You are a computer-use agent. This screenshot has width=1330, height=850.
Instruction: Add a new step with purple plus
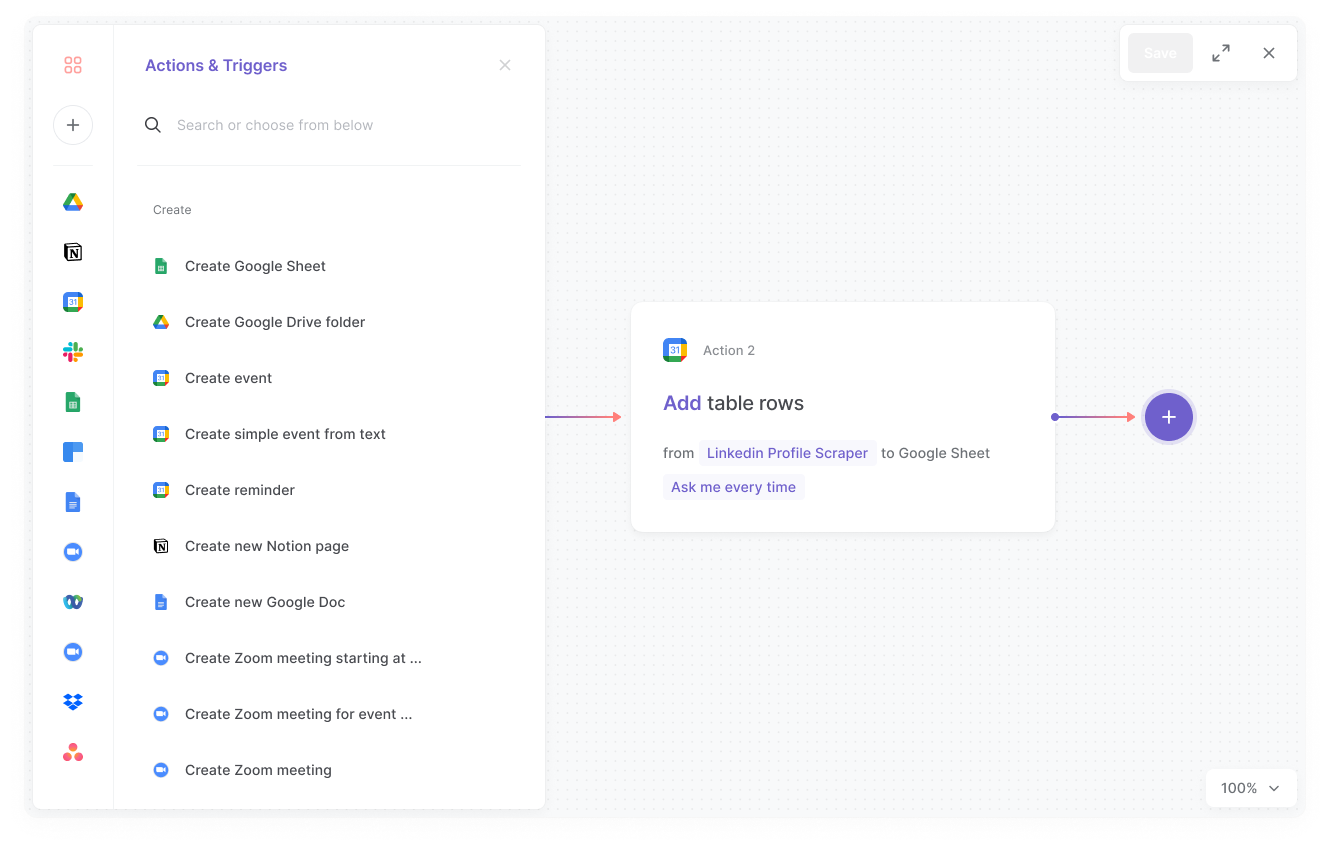coord(1168,417)
